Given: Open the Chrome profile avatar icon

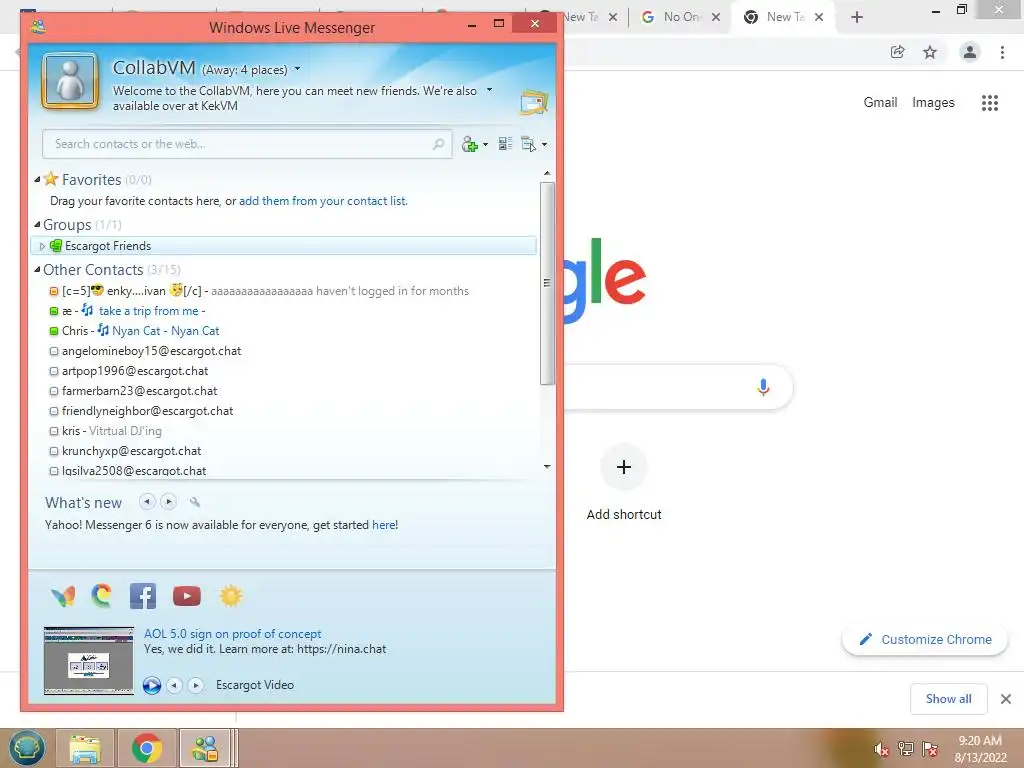Looking at the screenshot, I should tap(970, 52).
